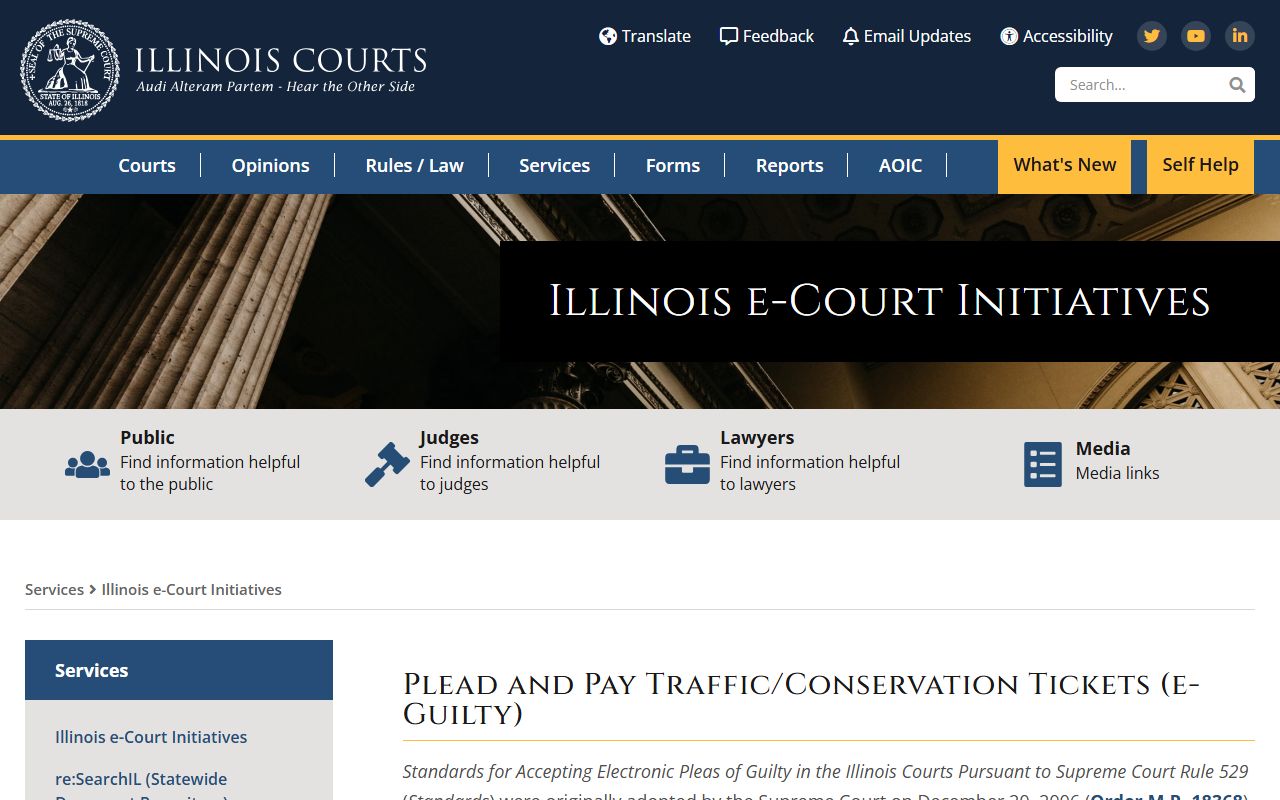Open the Twitter social icon

tap(1152, 36)
